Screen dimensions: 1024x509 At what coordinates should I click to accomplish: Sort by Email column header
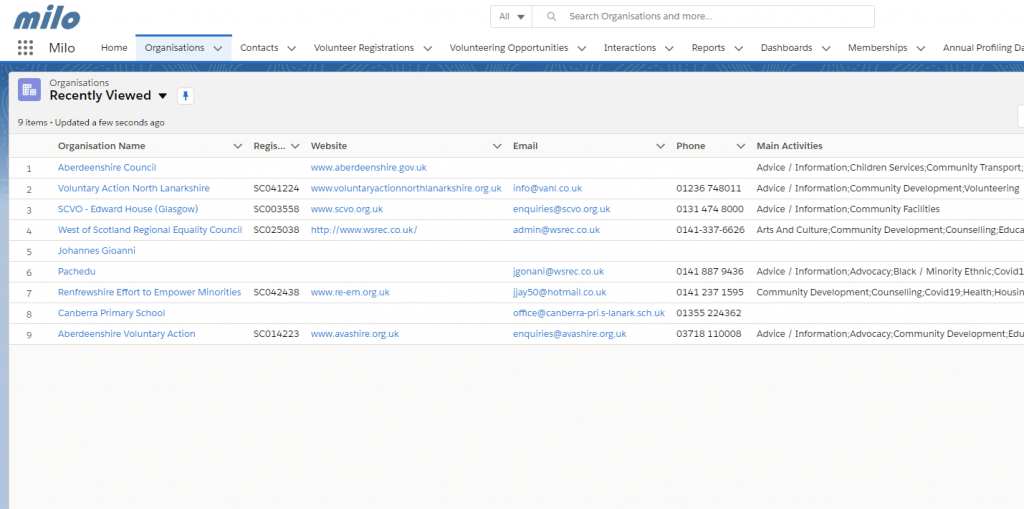point(526,146)
